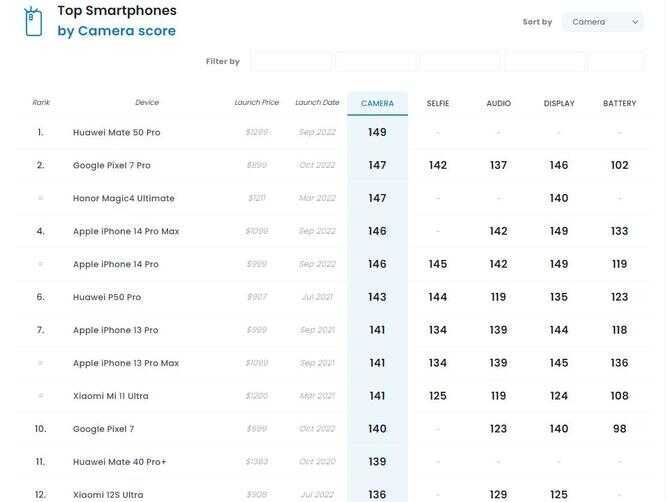This screenshot has width=666, height=502.
Task: Open the Xiaomi Mi 11 Ultra entry
Action: coord(110,397)
